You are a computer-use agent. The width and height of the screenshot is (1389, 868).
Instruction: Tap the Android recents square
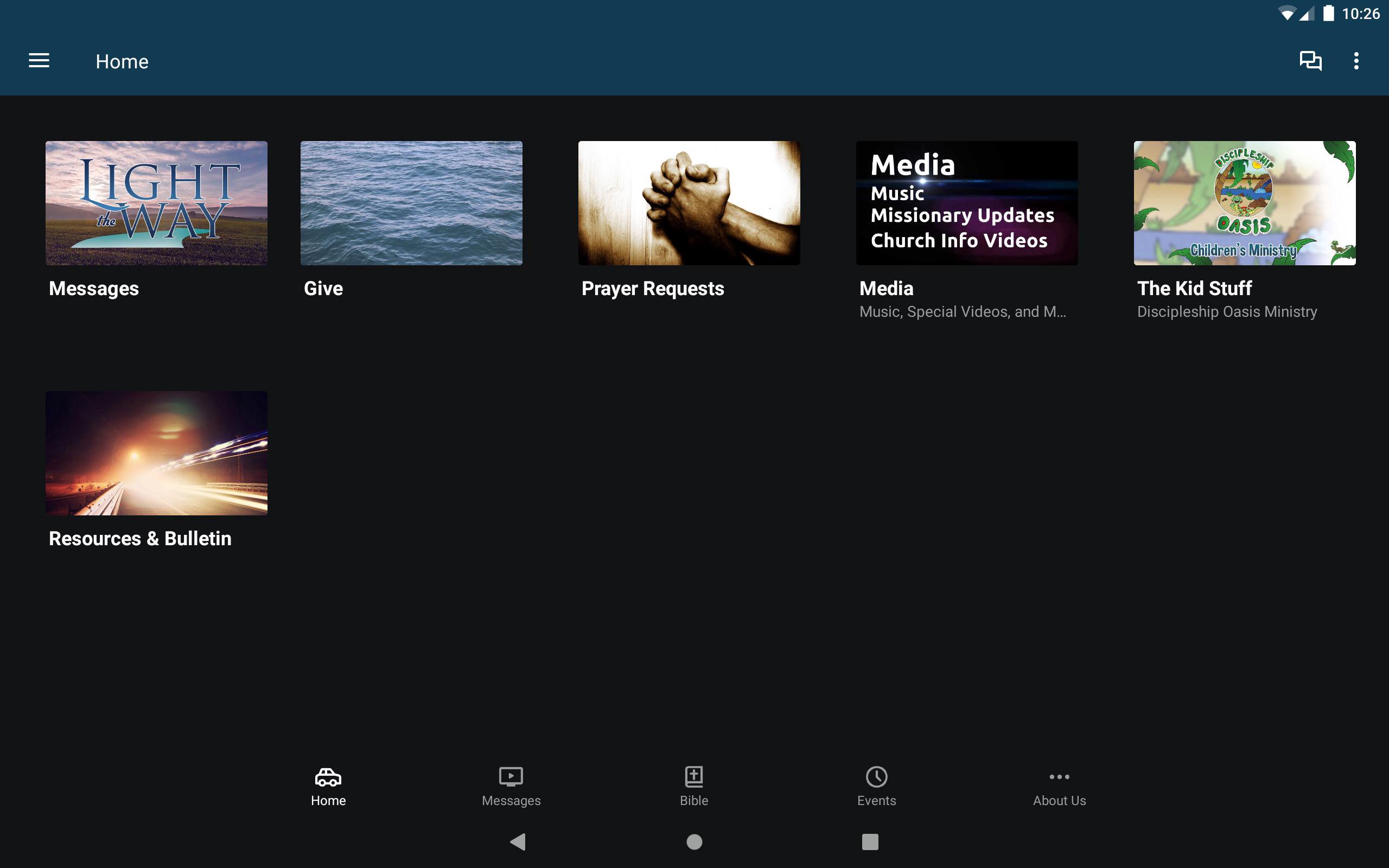[x=870, y=841]
